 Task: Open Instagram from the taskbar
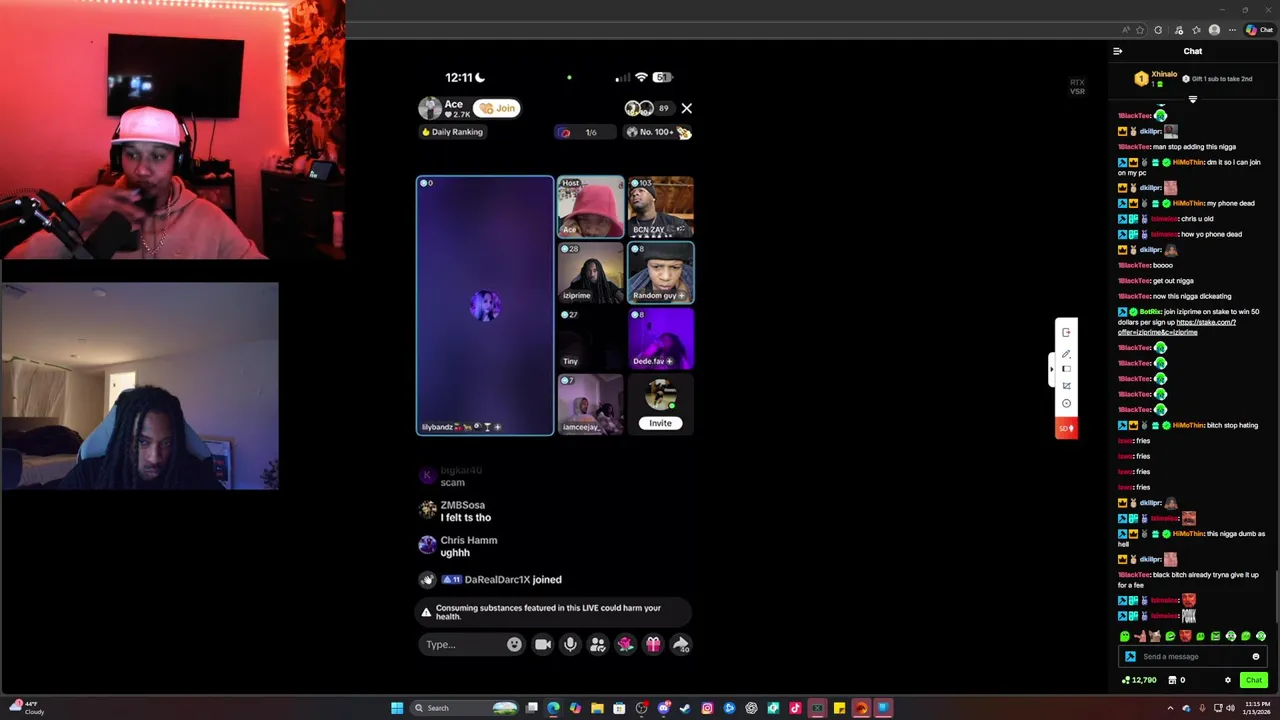[707, 708]
